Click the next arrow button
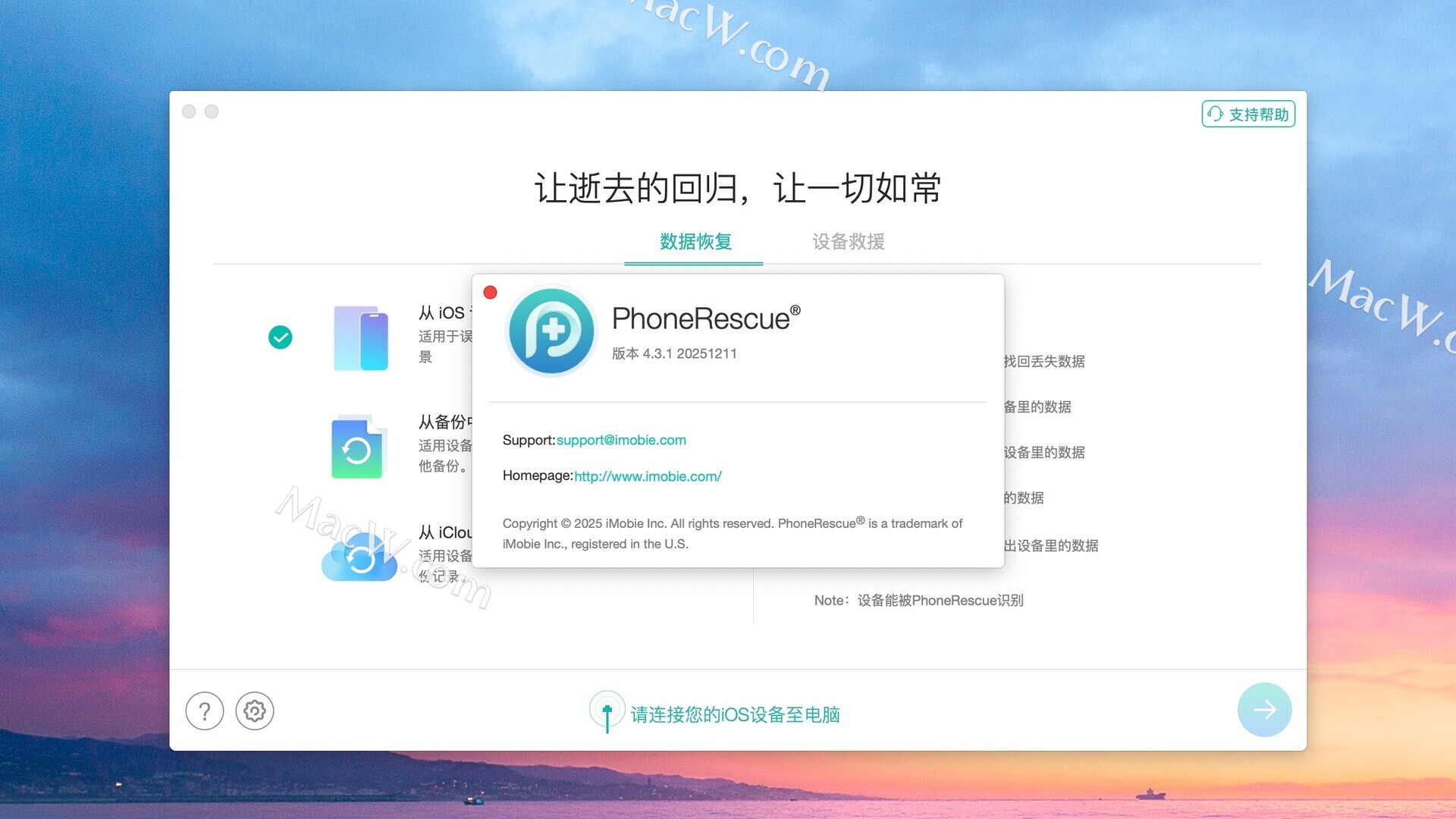 pos(1264,710)
